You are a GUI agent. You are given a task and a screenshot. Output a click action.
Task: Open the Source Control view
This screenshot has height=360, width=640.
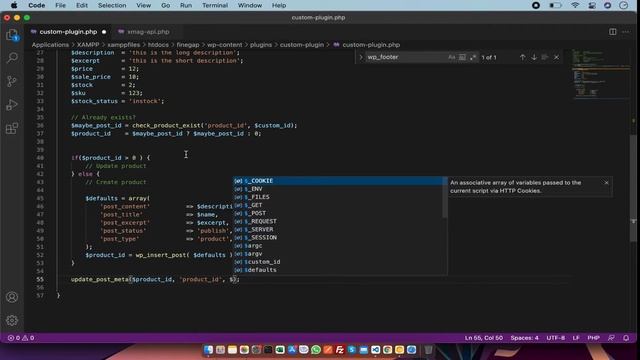[12, 81]
